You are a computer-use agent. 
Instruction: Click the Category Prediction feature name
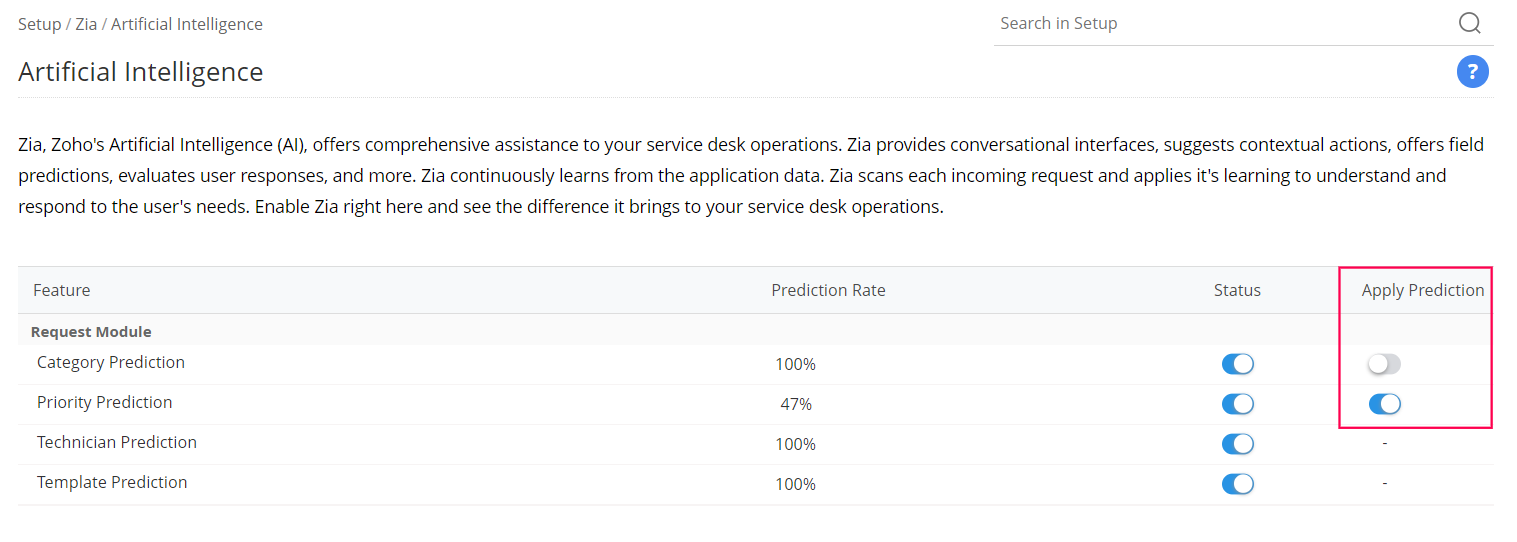click(111, 362)
